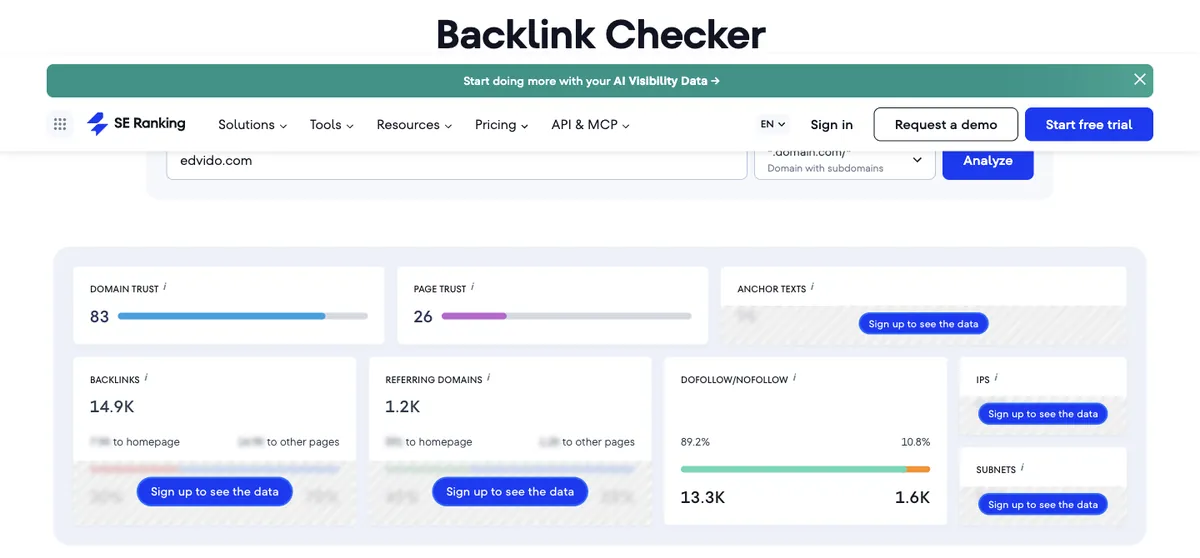Click the SE Ranking logo
Image resolution: width=1200 pixels, height=558 pixels.
coord(136,124)
